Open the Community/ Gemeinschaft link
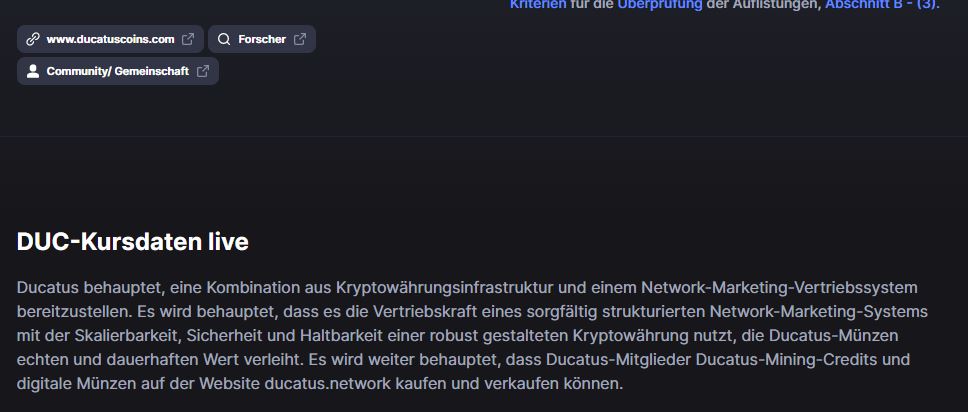Image resolution: width=968 pixels, height=412 pixels. (x=118, y=71)
